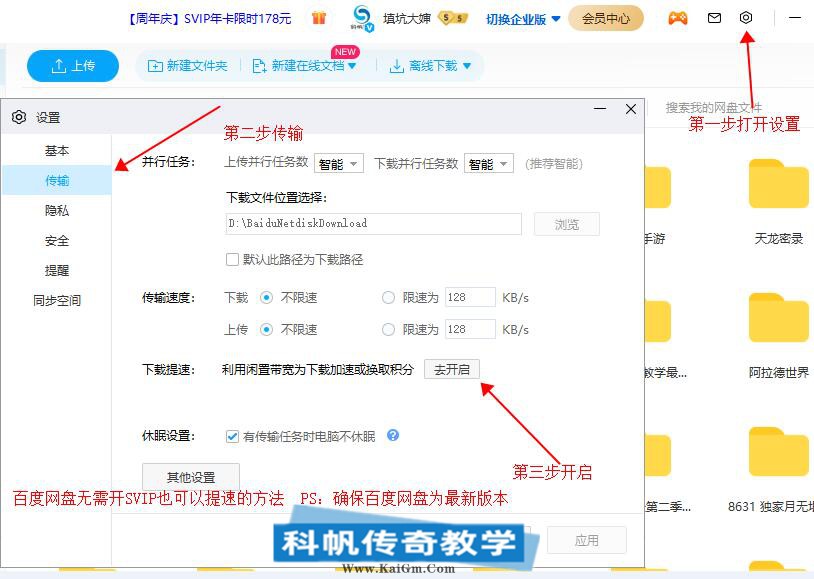
Task: Open the game controller icon
Action: [677, 18]
